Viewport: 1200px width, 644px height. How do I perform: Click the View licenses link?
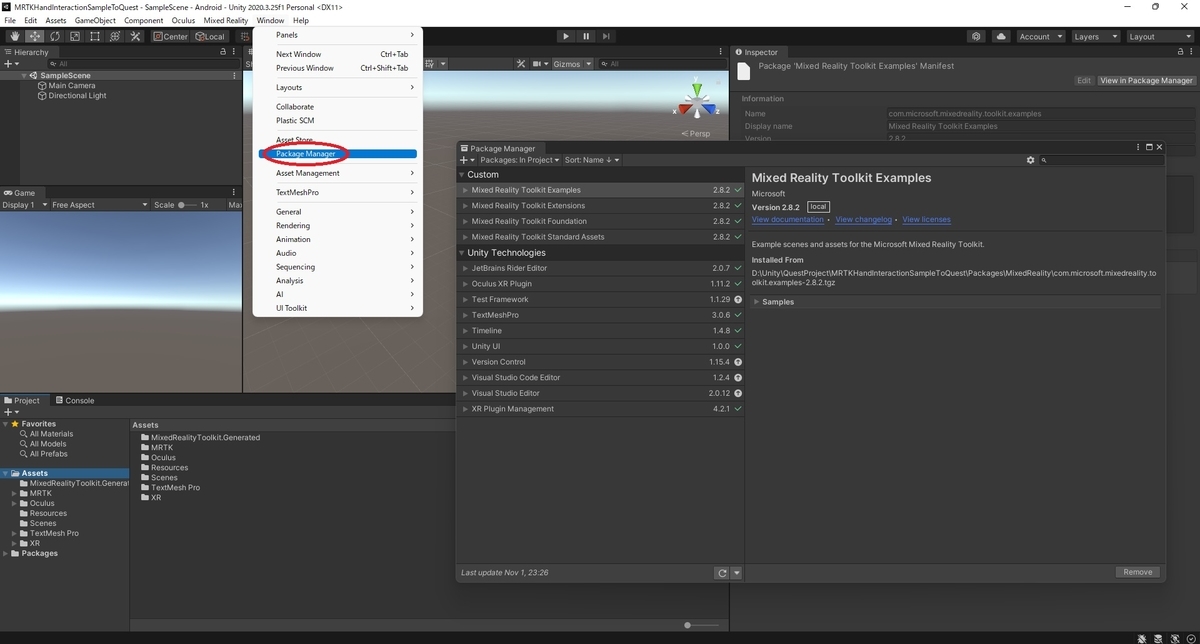tap(926, 220)
